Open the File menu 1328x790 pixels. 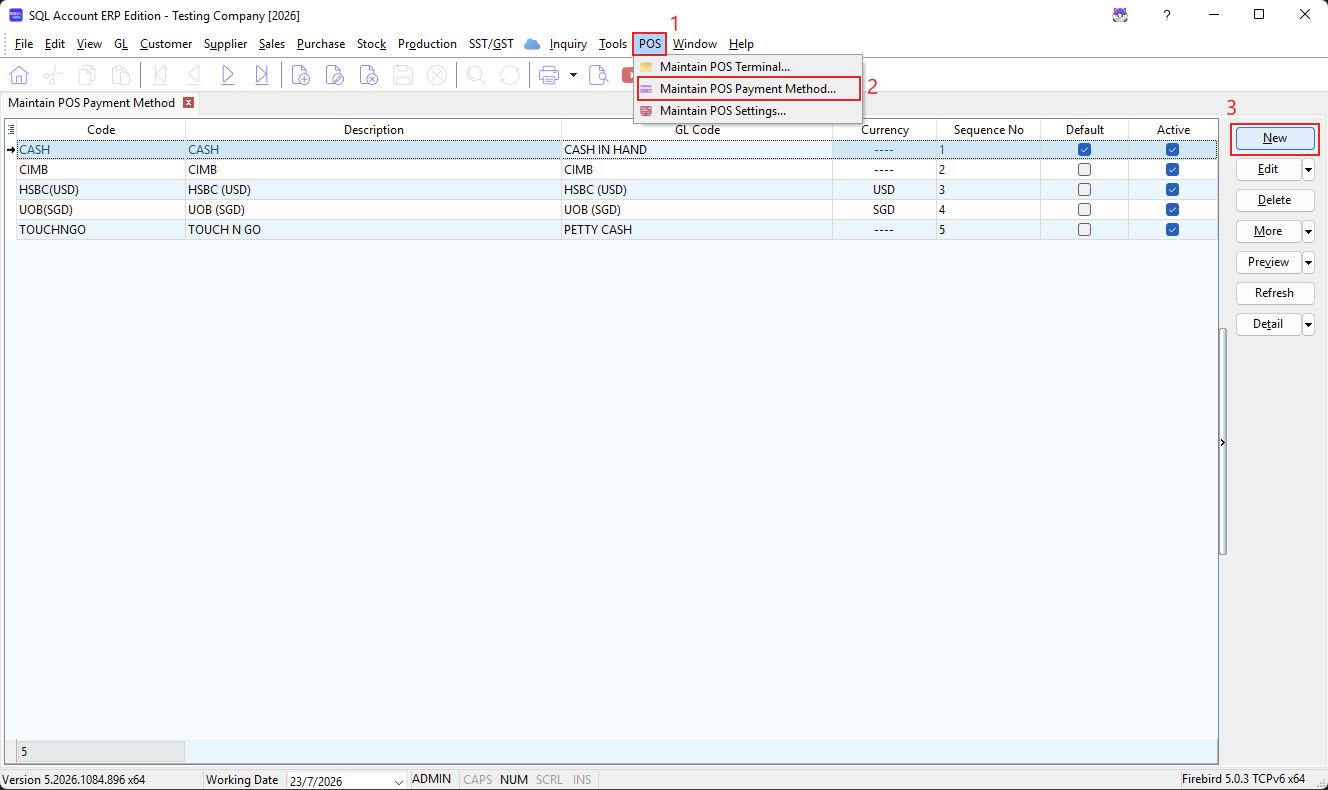click(24, 44)
